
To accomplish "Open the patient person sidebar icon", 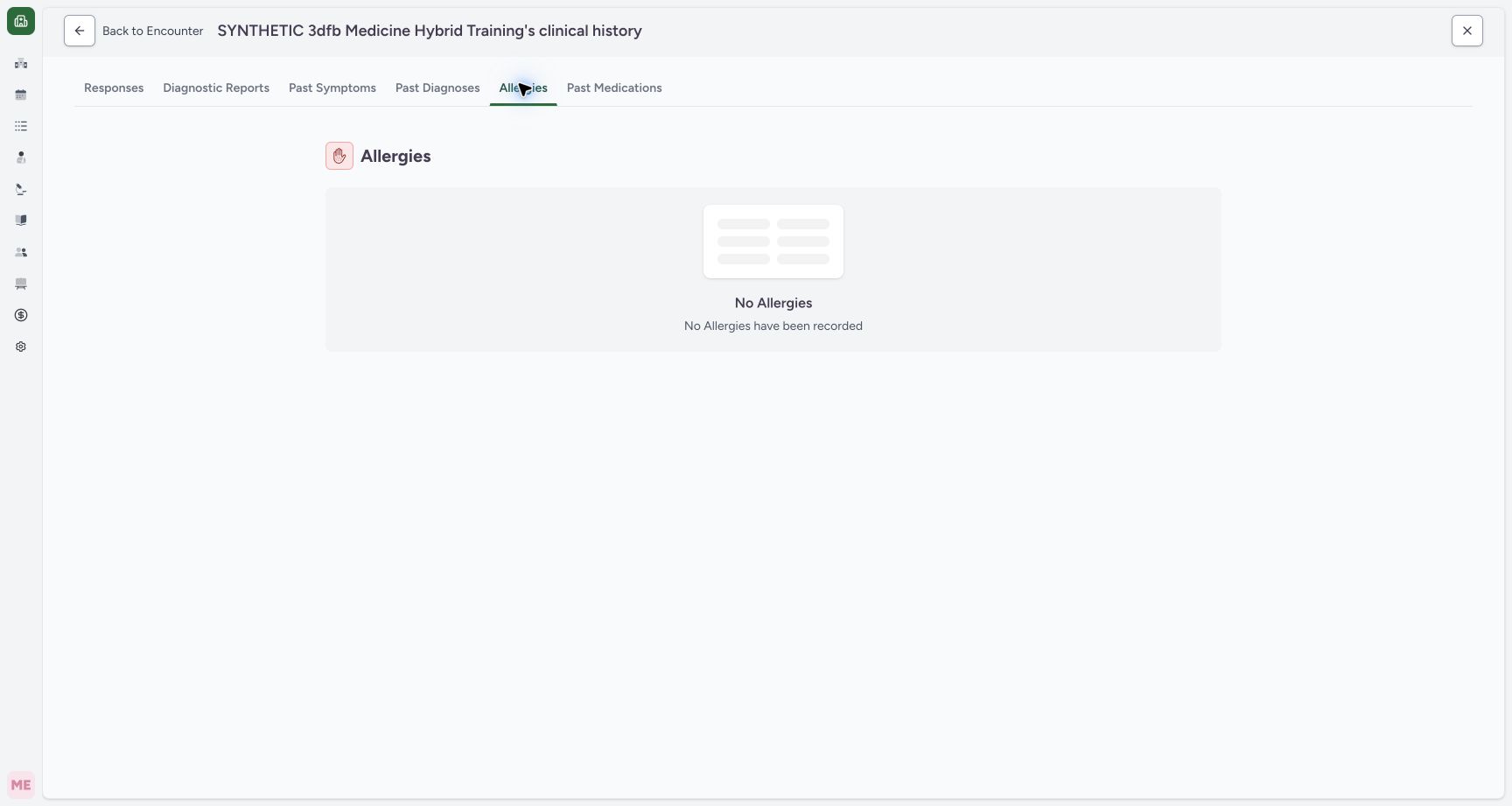I will [21, 158].
